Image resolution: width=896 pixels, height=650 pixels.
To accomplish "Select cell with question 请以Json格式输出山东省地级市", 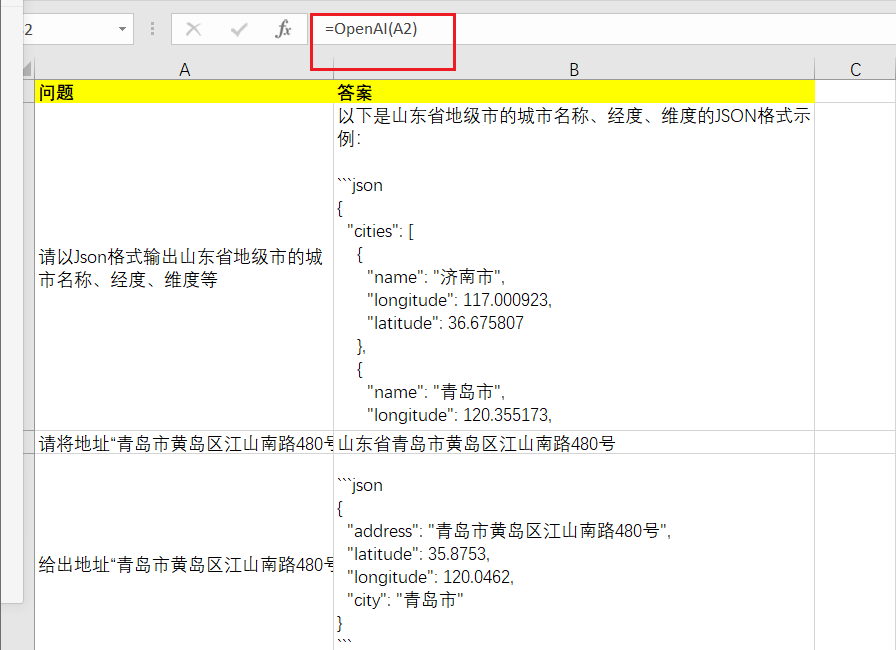I will [x=184, y=267].
